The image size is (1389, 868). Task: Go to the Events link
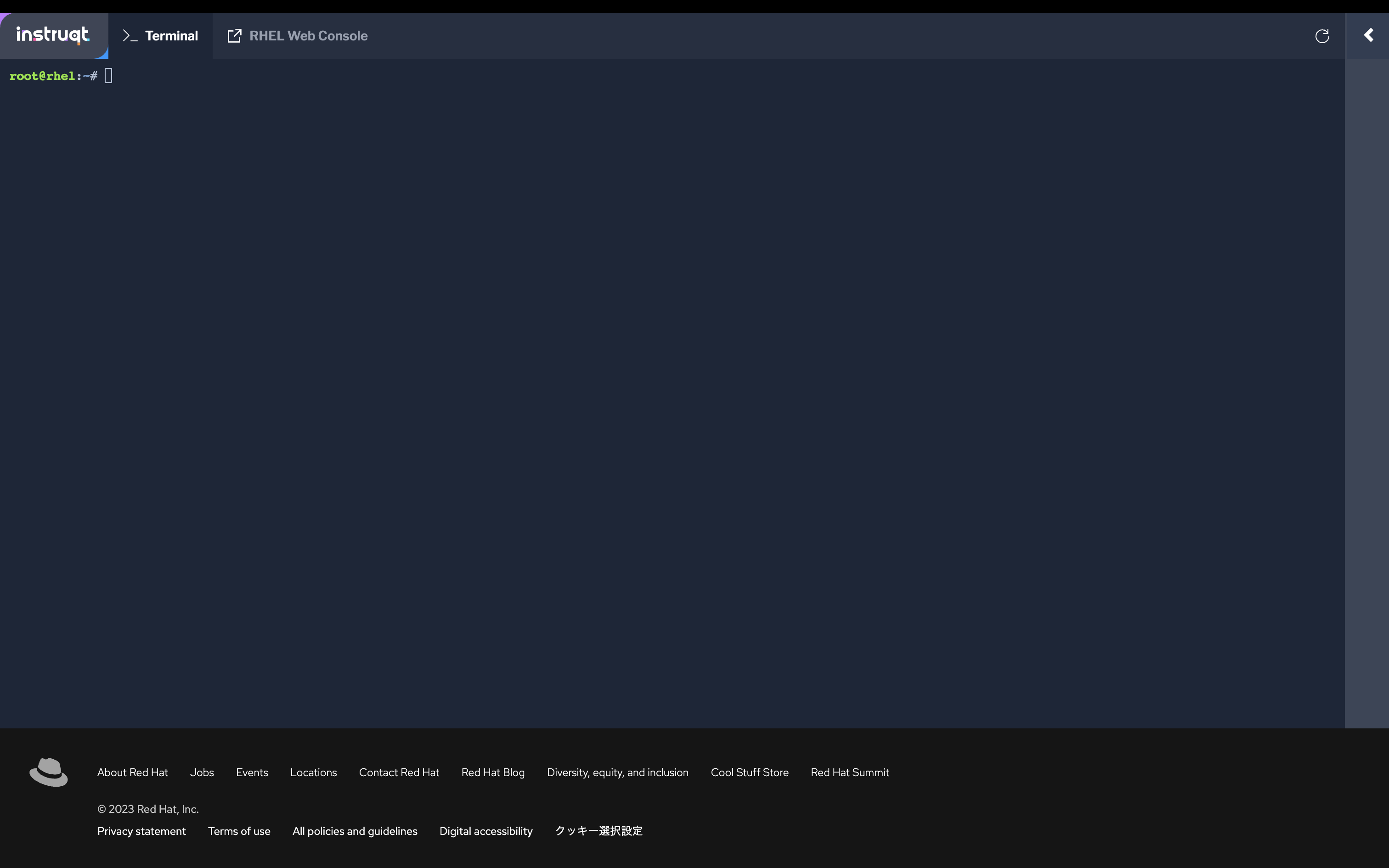pos(252,772)
